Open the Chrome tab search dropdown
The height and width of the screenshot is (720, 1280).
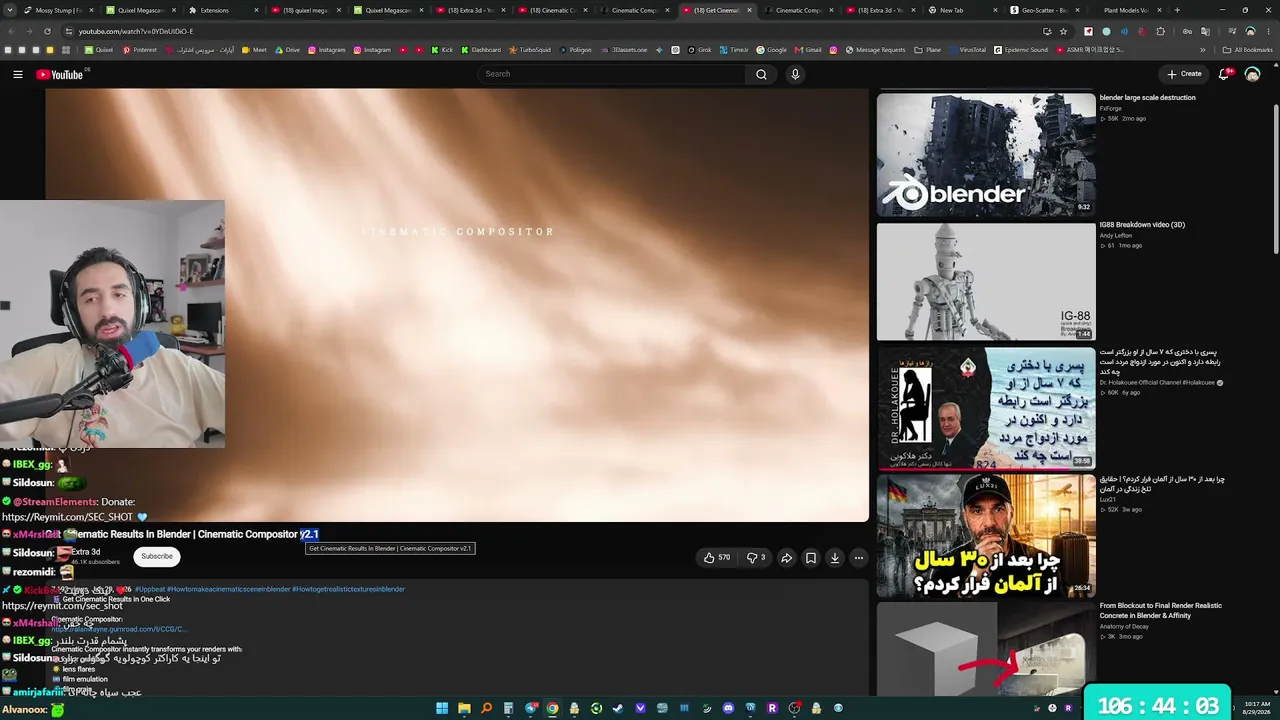coord(9,10)
